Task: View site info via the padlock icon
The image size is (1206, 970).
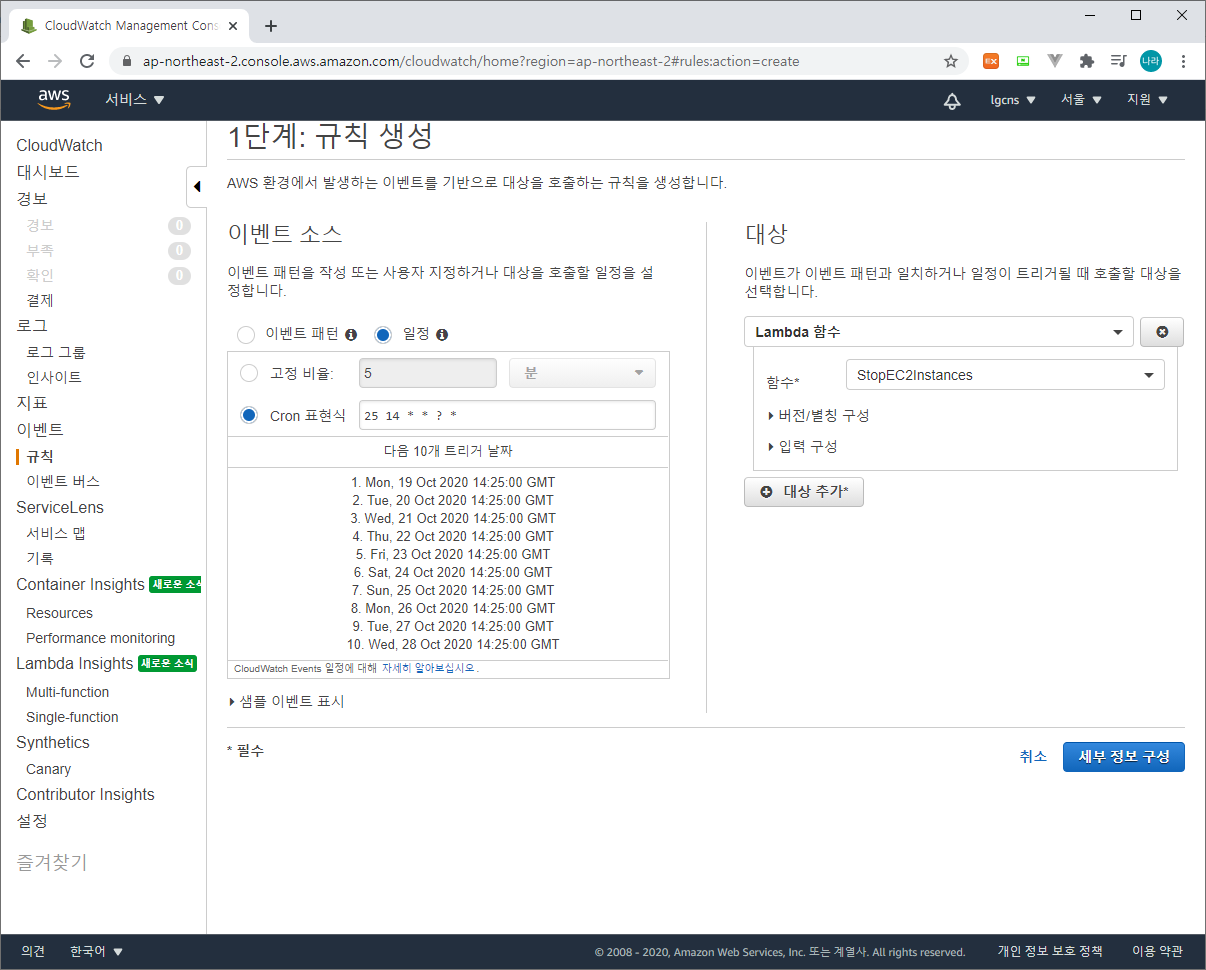Action: pyautogui.click(x=126, y=61)
